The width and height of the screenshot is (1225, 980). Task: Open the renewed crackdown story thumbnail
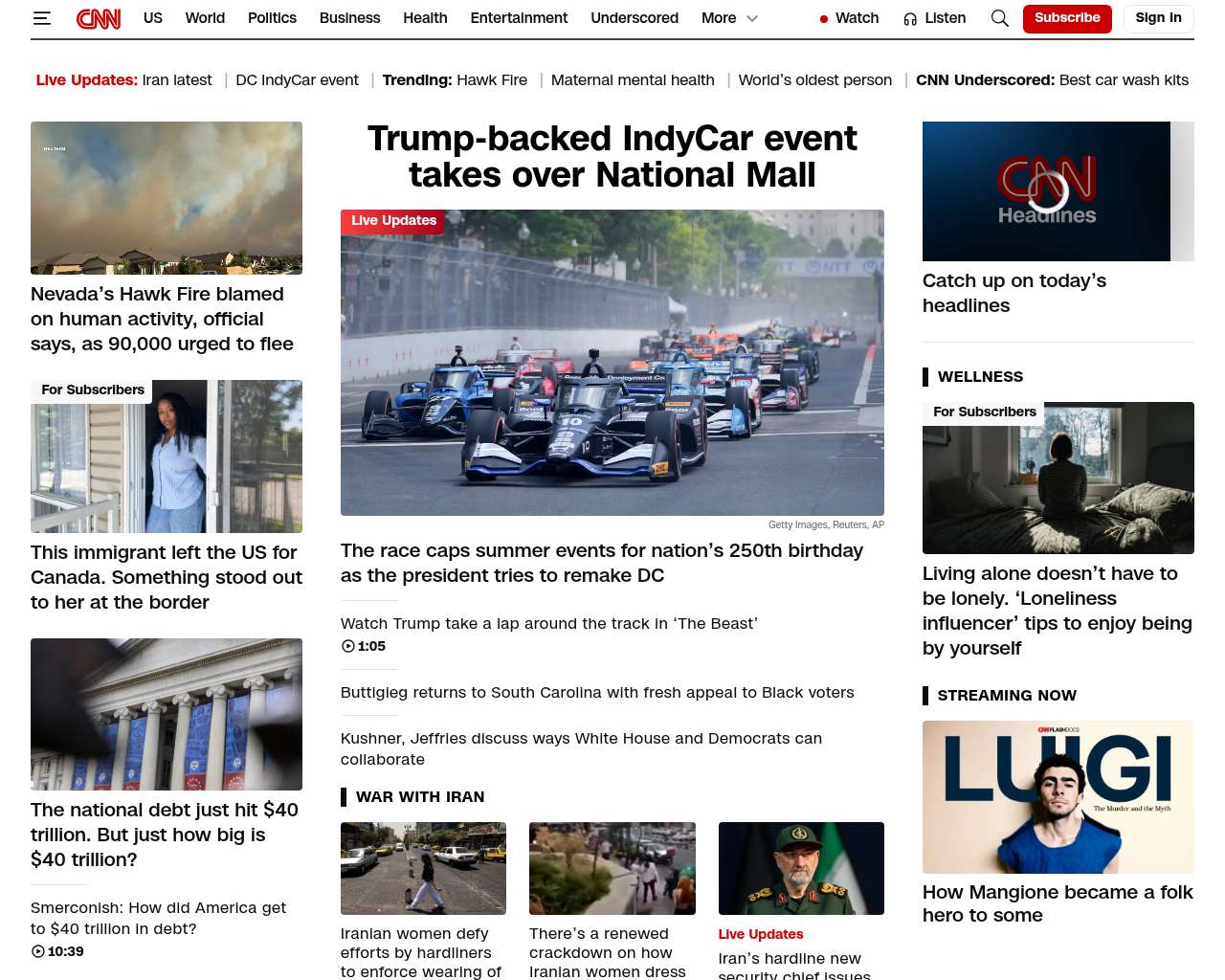(612, 868)
